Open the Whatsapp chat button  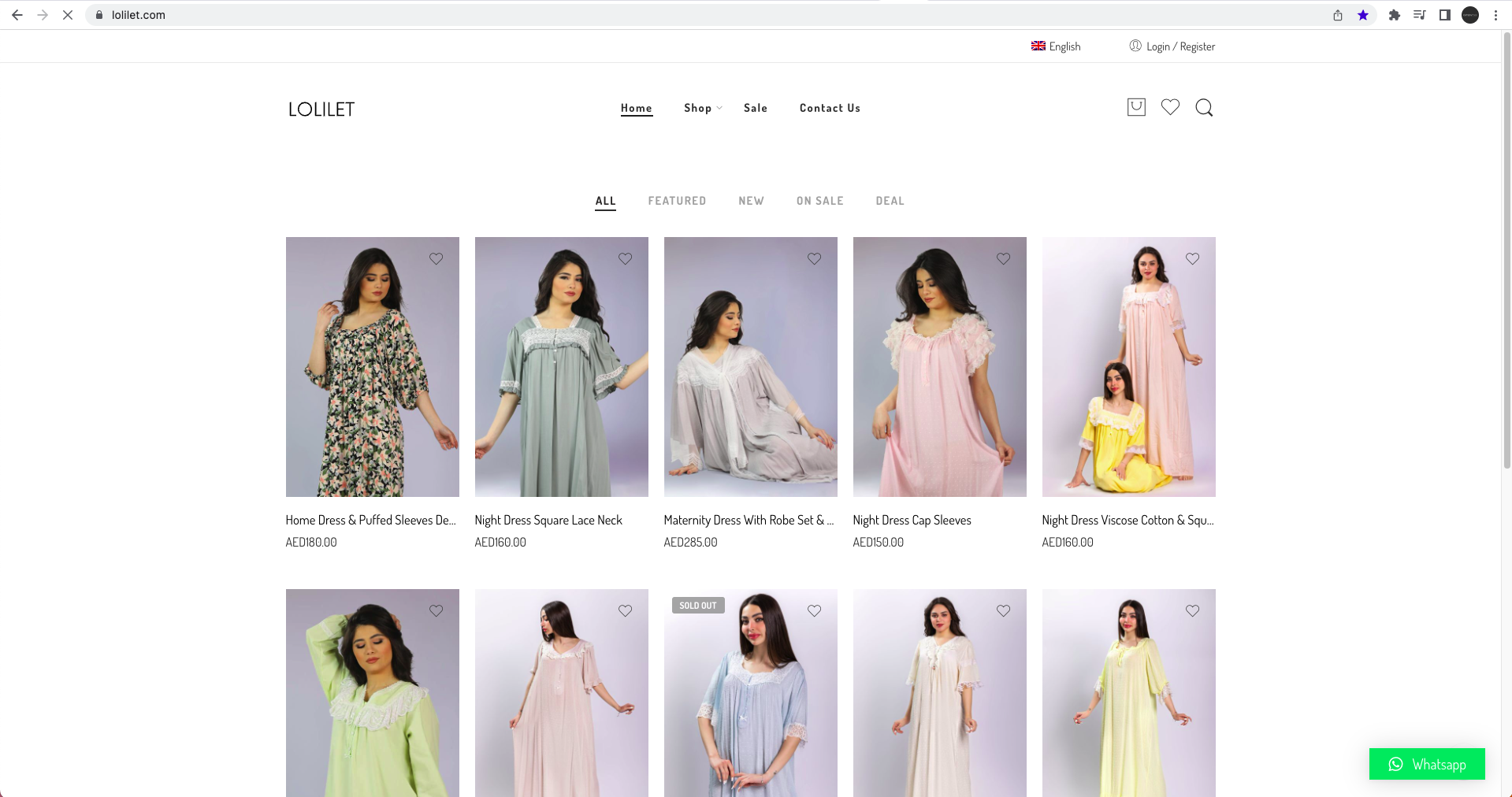[1427, 764]
